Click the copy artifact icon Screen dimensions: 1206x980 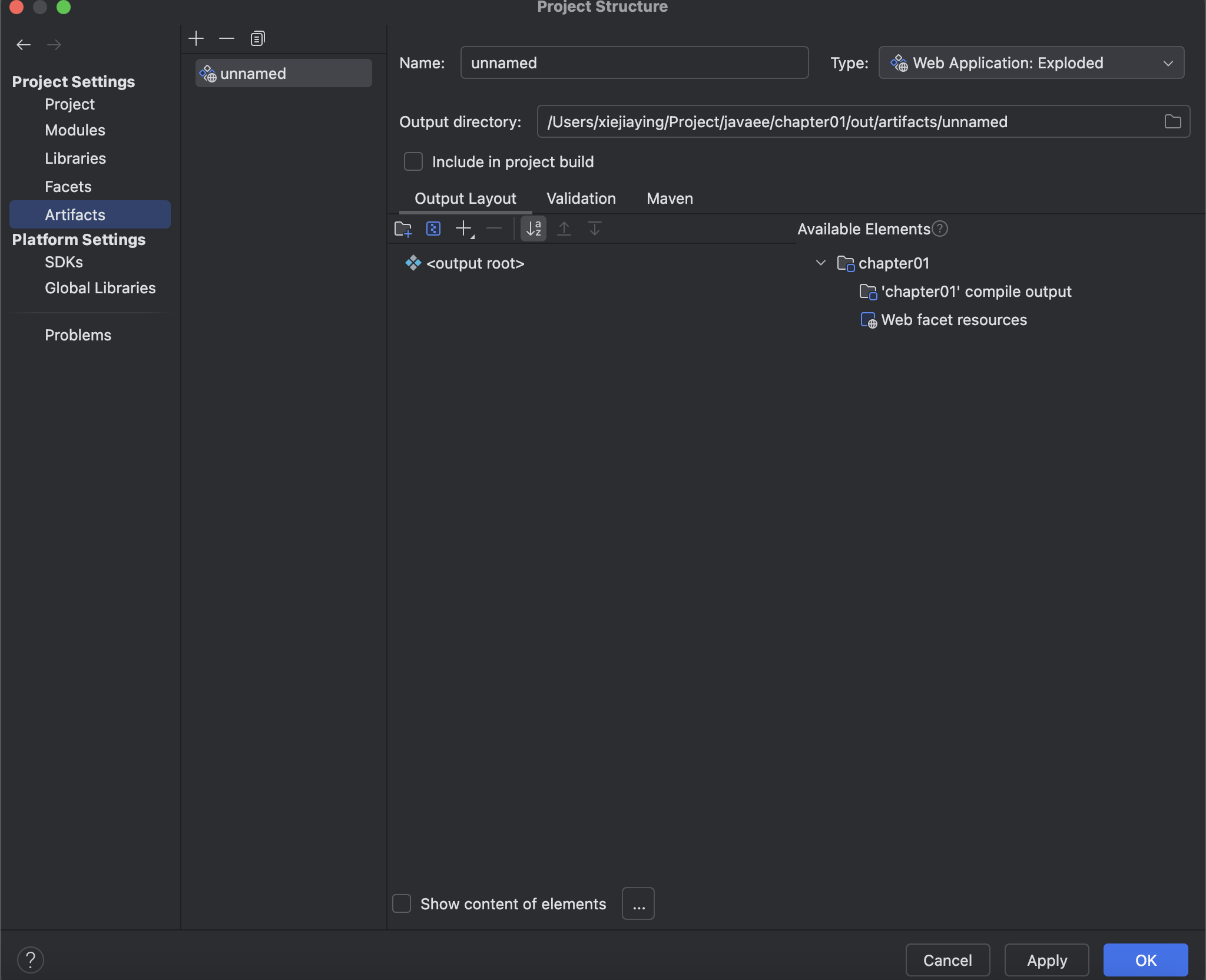tap(257, 39)
